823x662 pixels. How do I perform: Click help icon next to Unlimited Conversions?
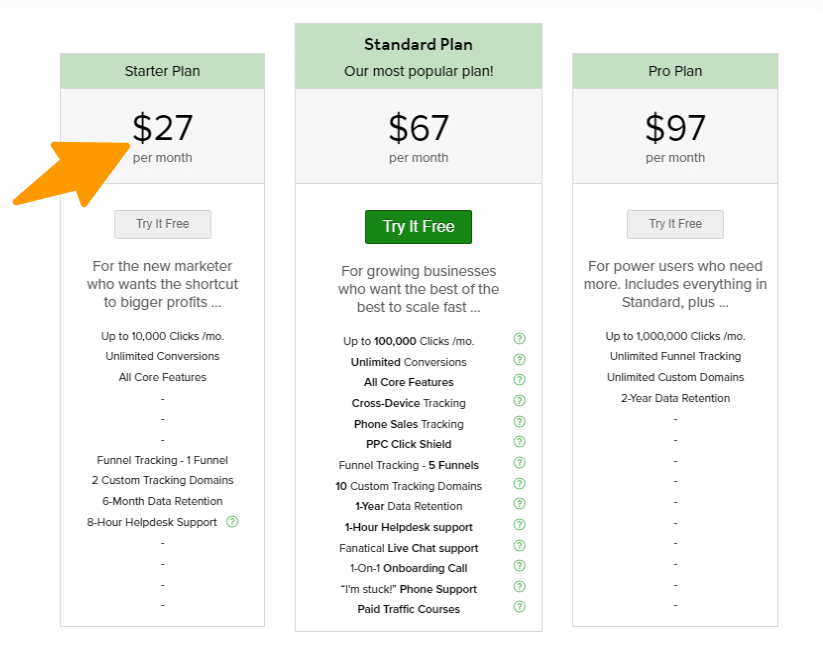519,361
